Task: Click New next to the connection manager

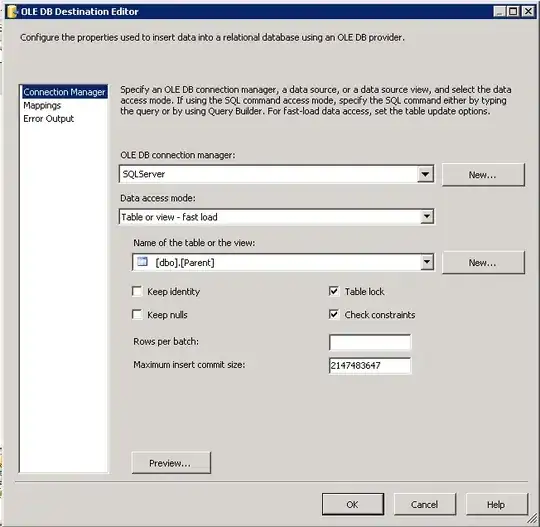Action: pyautogui.click(x=483, y=175)
